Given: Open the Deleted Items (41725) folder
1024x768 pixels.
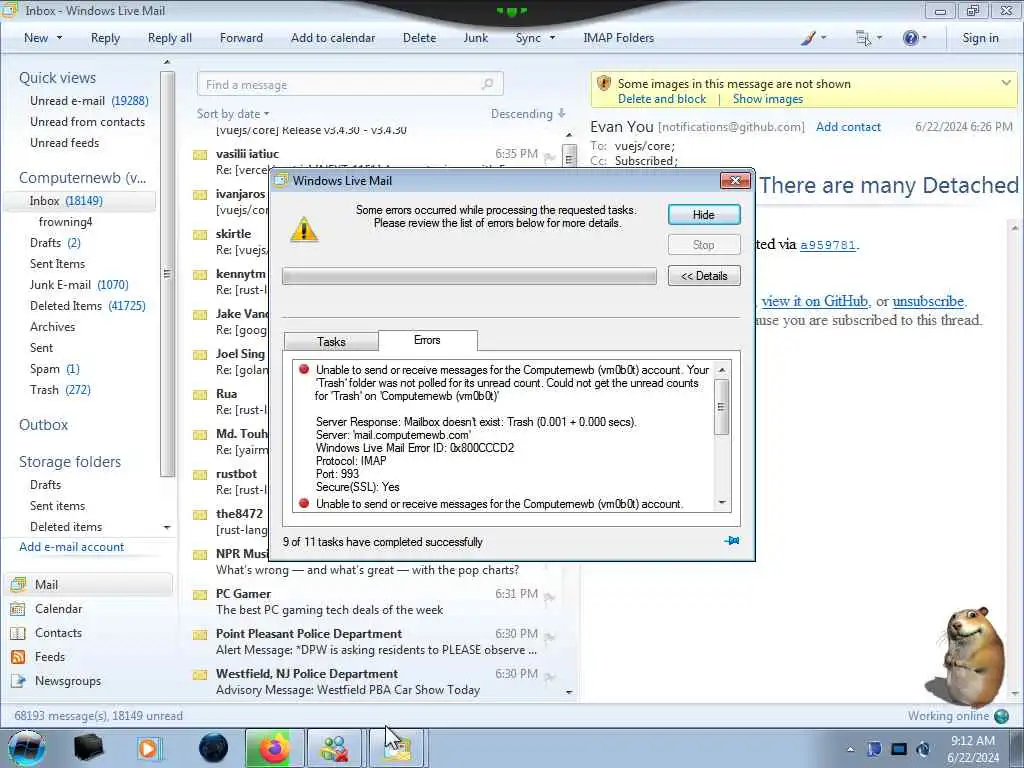Looking at the screenshot, I should (x=88, y=306).
